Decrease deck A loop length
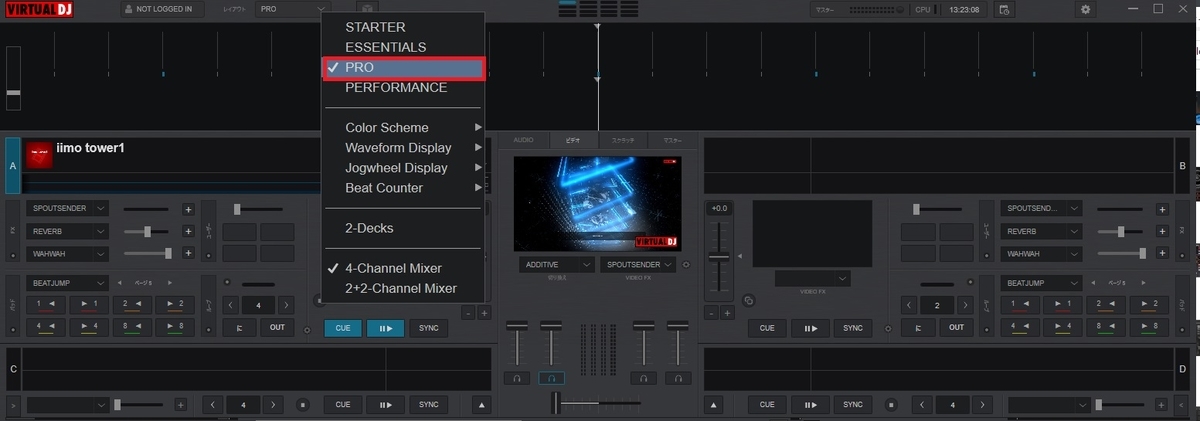 (229, 305)
